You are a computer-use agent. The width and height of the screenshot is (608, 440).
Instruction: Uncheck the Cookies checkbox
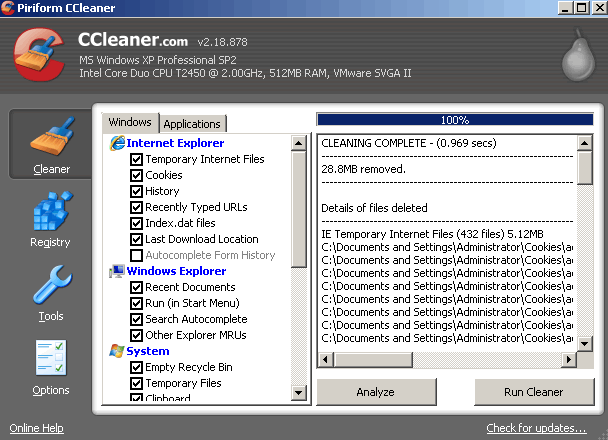pos(136,175)
